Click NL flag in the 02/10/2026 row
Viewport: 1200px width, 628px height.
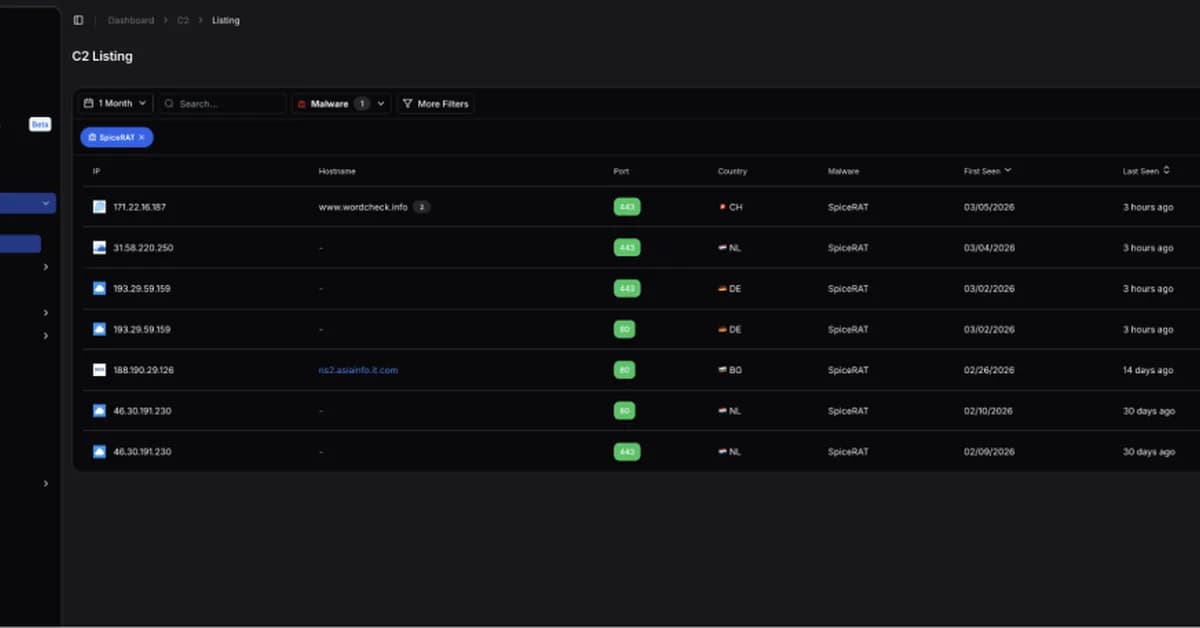point(722,411)
